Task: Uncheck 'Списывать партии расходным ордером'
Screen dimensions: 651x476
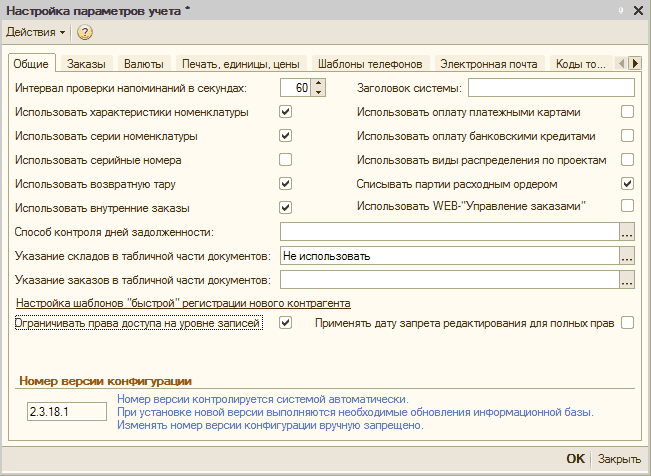Action: (627, 184)
